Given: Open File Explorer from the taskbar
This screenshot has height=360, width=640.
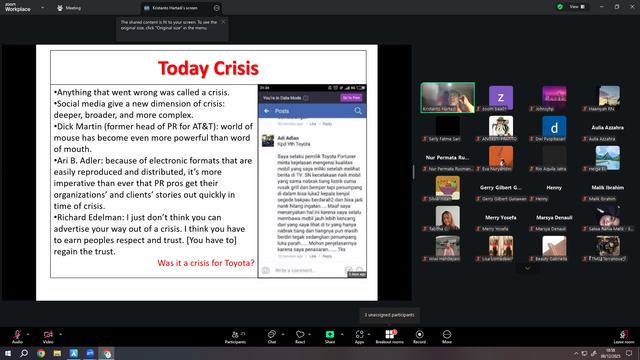Looking at the screenshot, I should coord(57,353).
